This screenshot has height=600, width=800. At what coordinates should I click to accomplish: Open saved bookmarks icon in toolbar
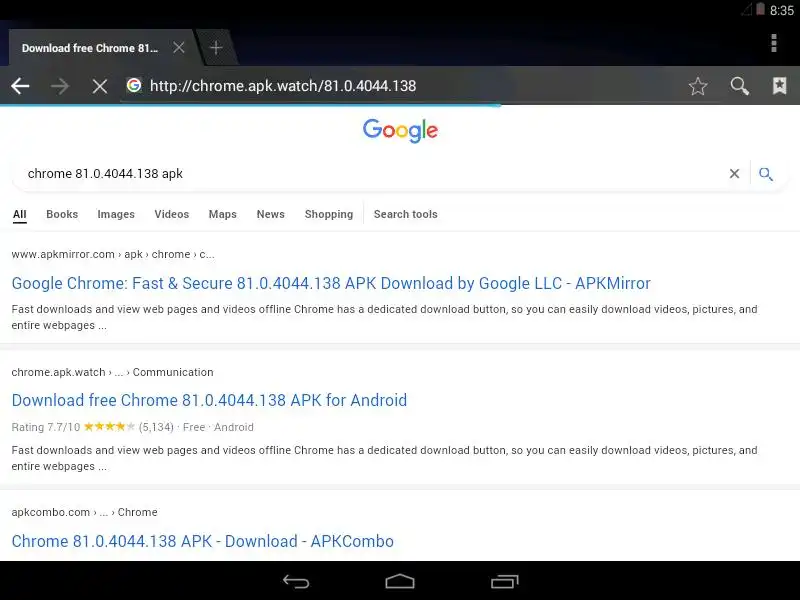(x=779, y=86)
